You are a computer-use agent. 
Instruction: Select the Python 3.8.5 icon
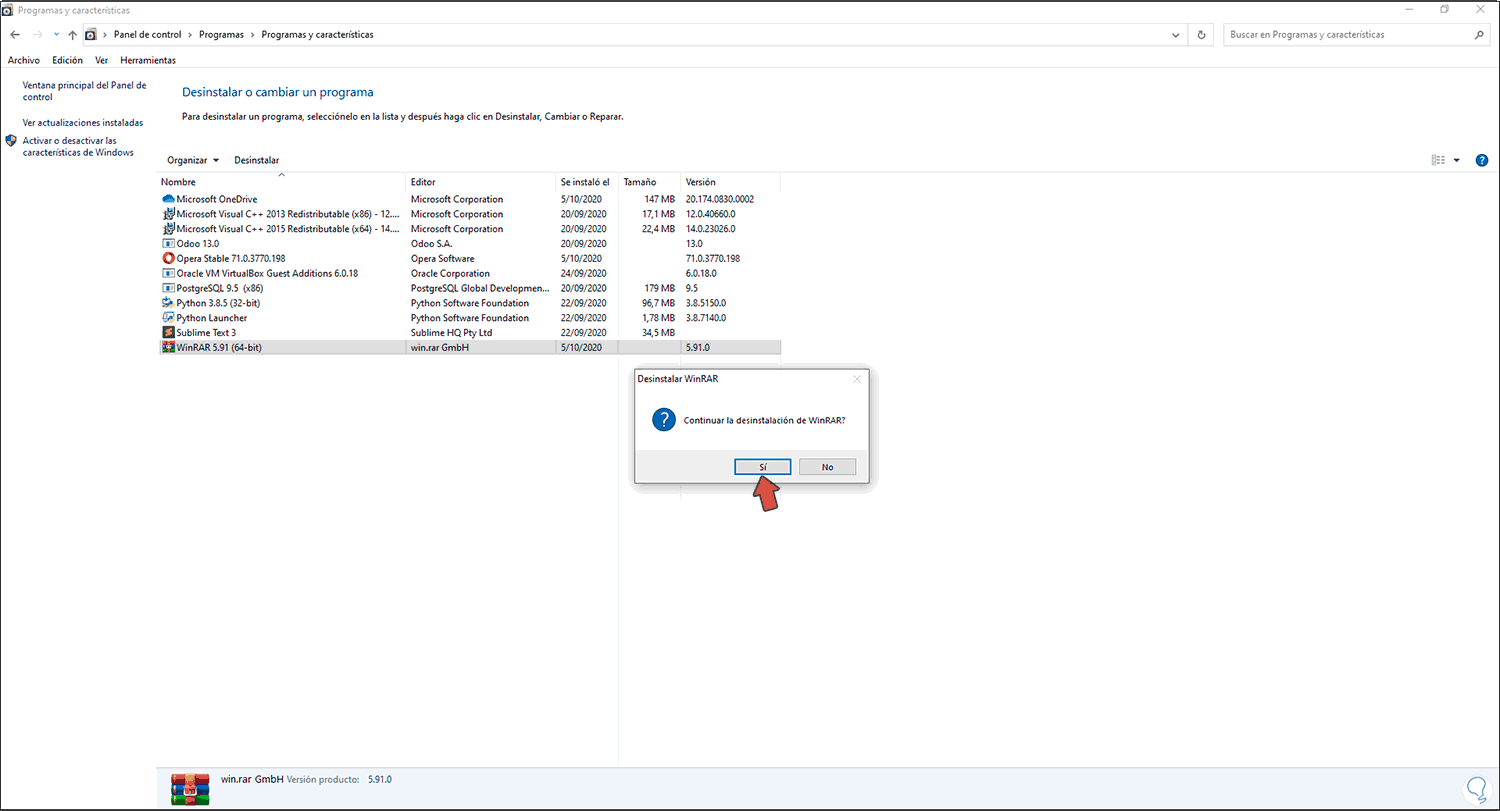[x=167, y=303]
